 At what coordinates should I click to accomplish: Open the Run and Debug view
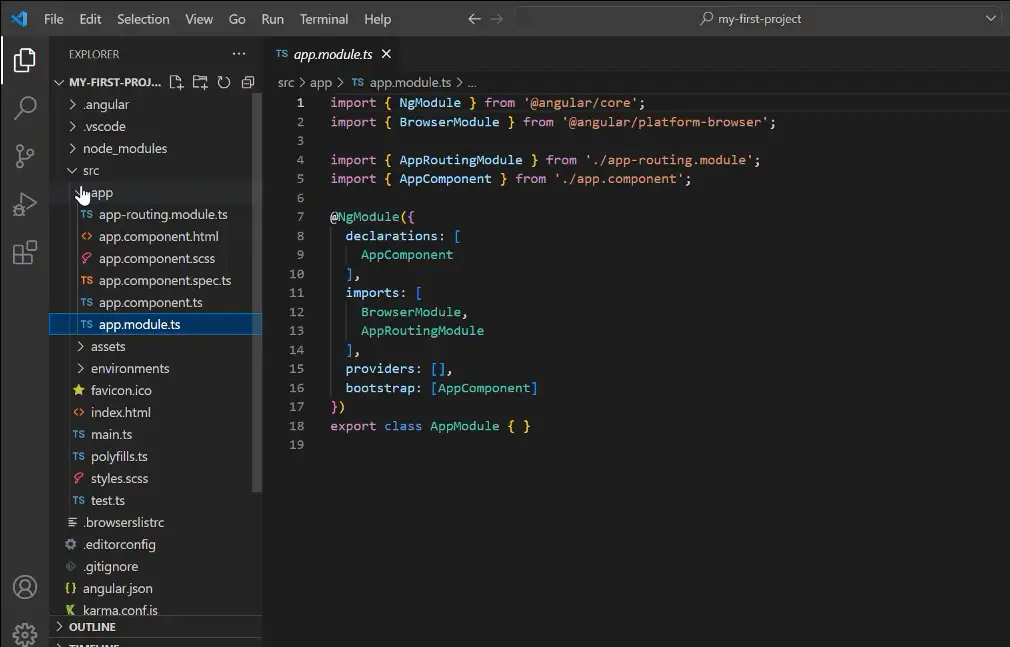coord(25,204)
